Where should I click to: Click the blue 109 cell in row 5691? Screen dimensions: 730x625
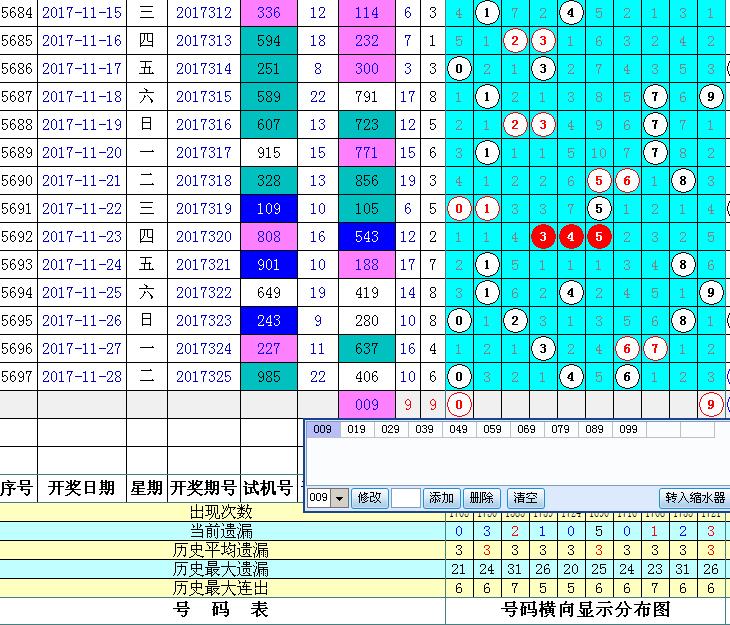tap(268, 209)
